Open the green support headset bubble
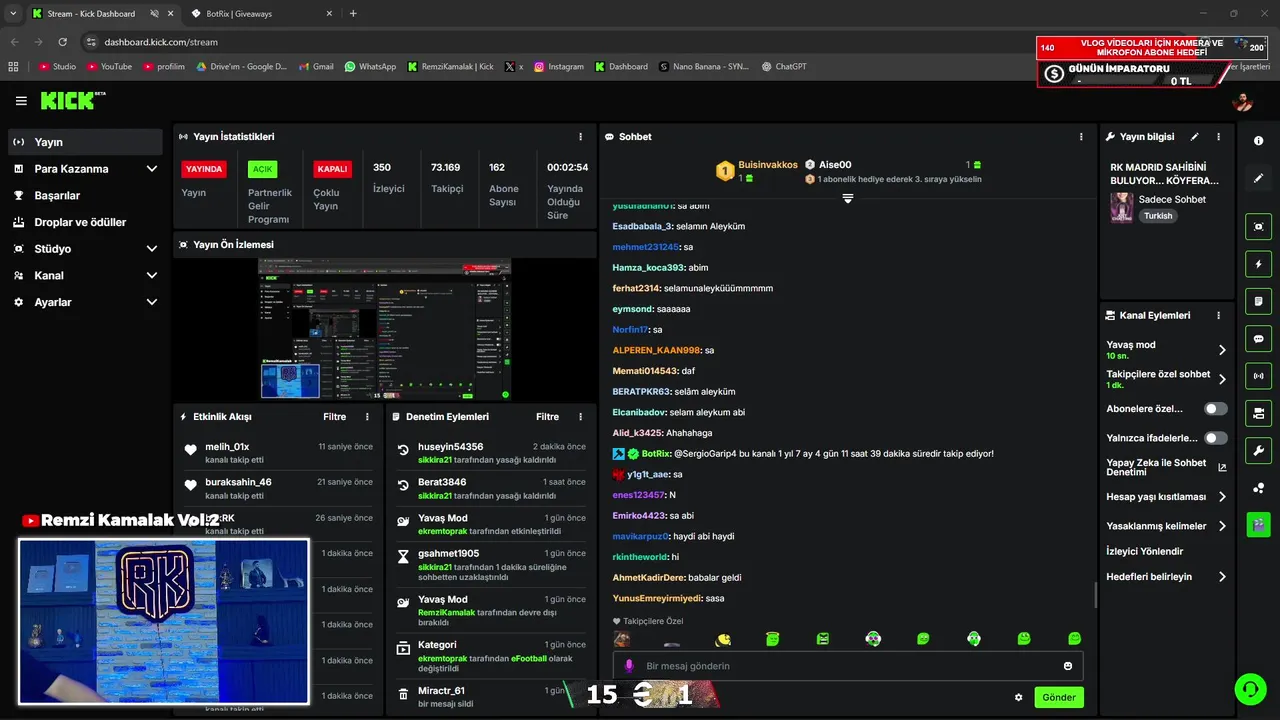This screenshot has height=720, width=1280. [x=1249, y=688]
